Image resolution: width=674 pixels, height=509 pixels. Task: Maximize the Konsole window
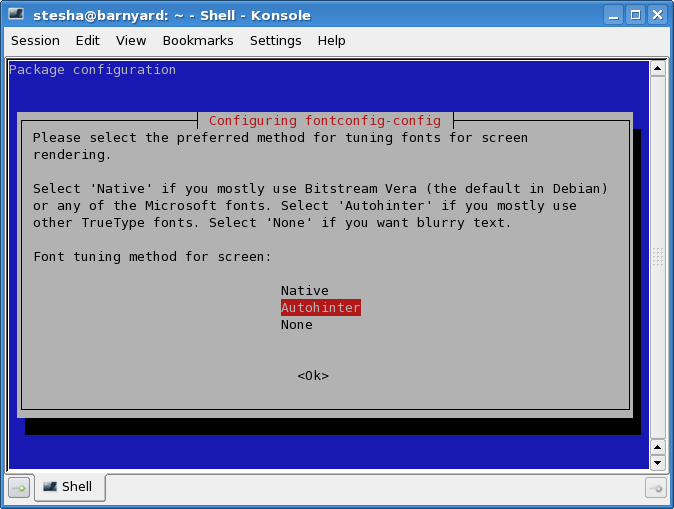[635, 15]
